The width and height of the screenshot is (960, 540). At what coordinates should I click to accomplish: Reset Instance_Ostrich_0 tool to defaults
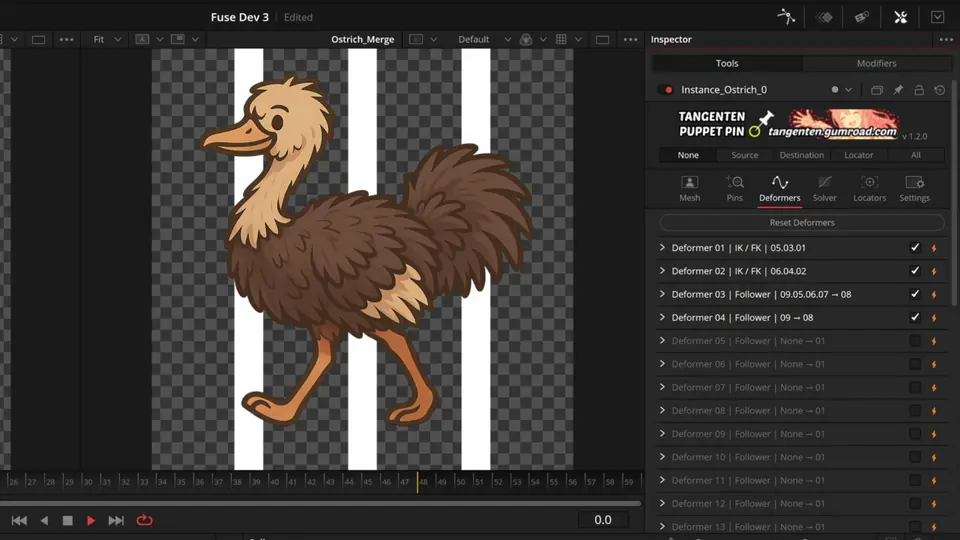940,90
